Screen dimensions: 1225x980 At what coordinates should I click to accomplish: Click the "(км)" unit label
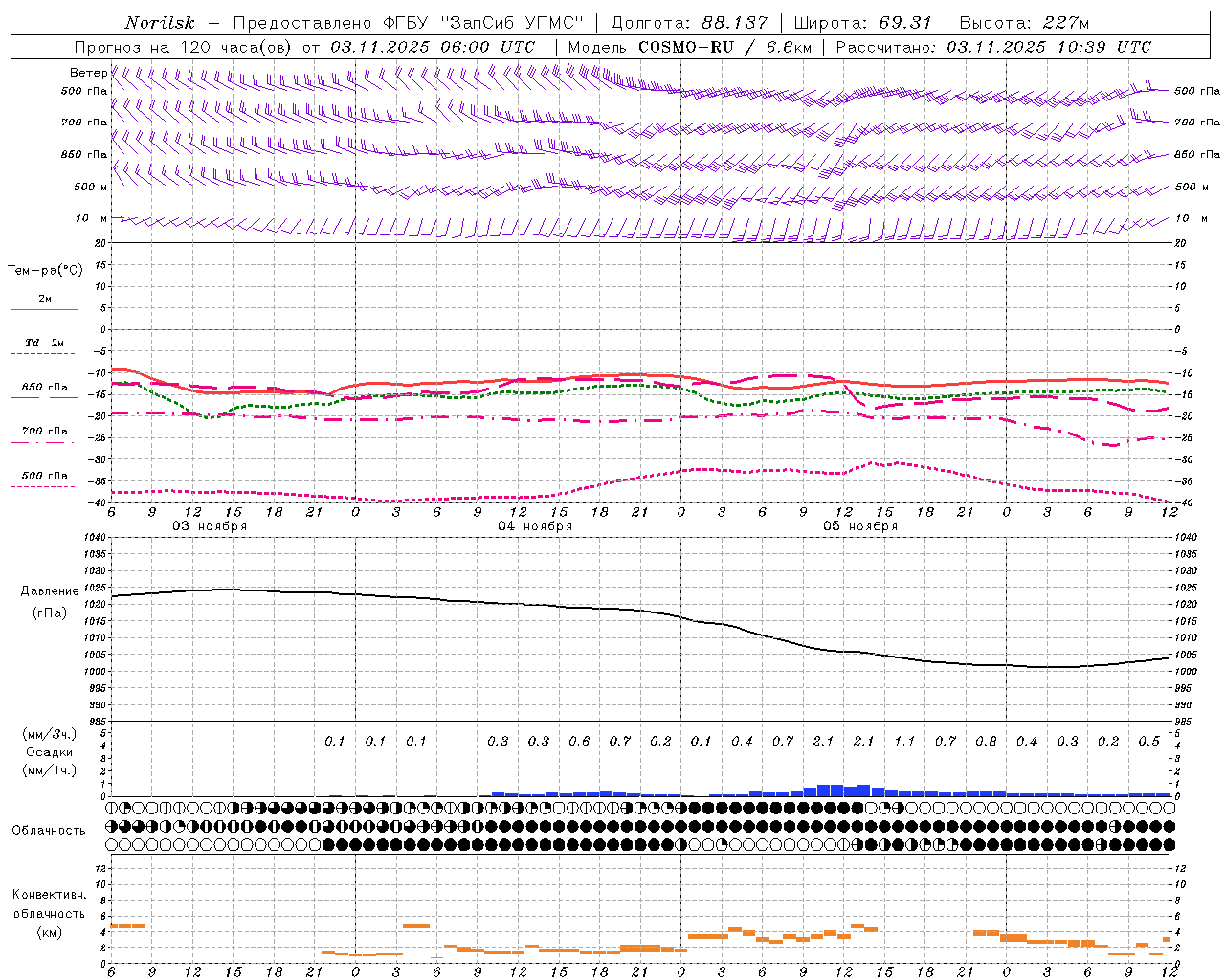click(x=50, y=932)
